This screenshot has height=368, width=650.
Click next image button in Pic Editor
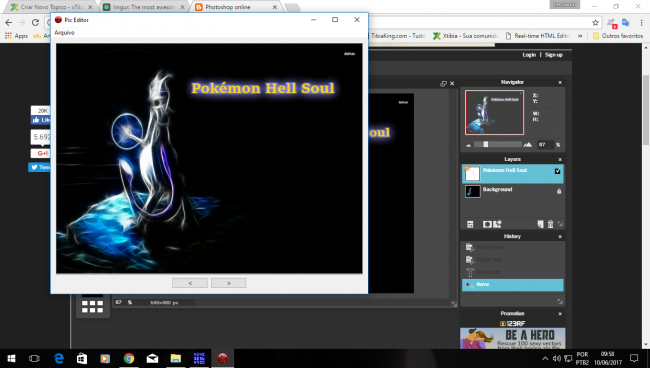tap(228, 283)
